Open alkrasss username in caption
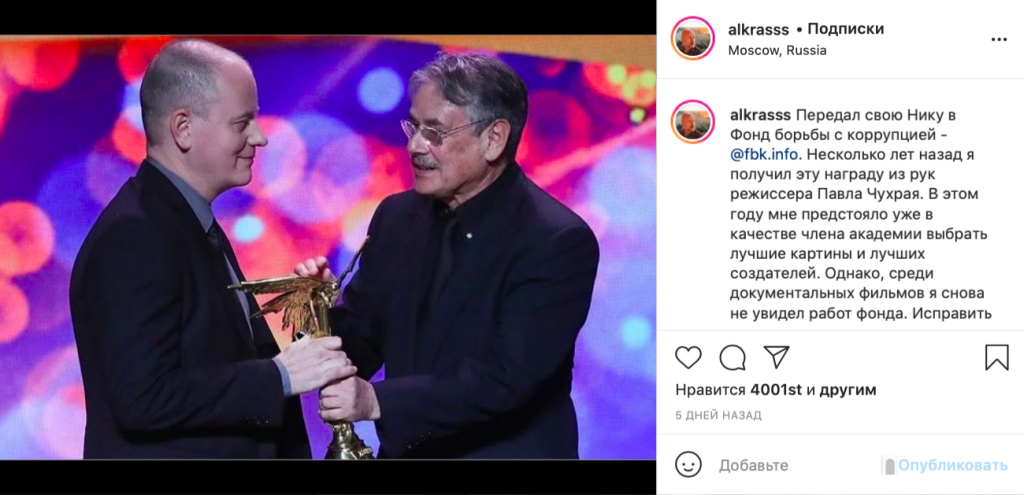 pos(760,116)
